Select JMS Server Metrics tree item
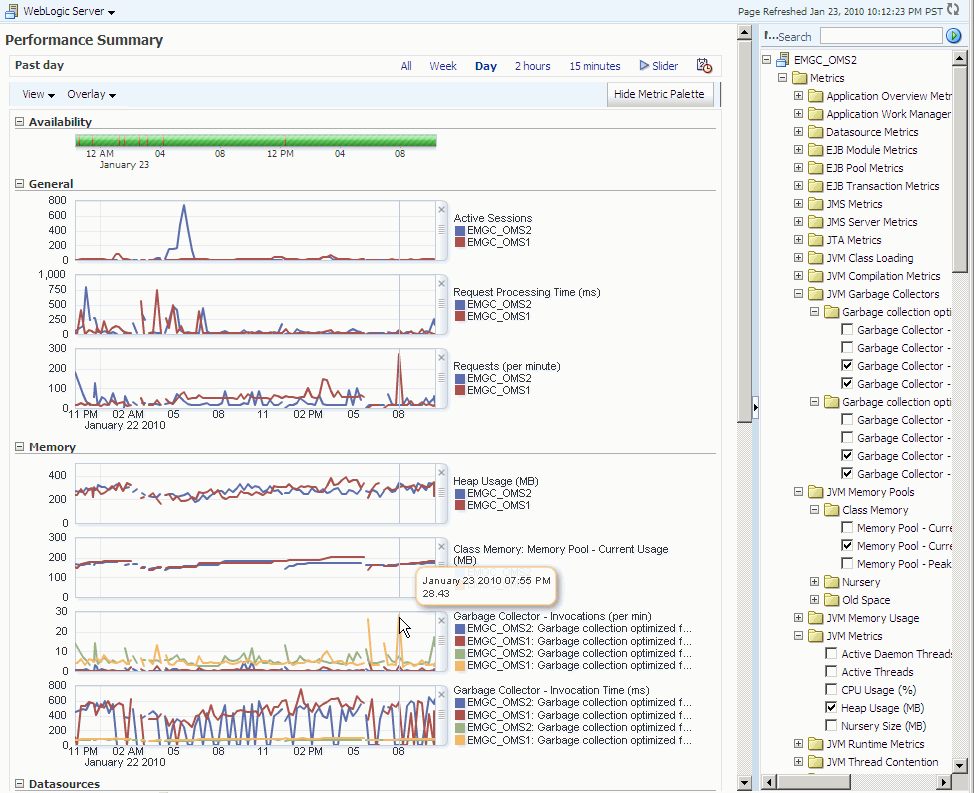Image resolution: width=974 pixels, height=793 pixels. [x=872, y=222]
